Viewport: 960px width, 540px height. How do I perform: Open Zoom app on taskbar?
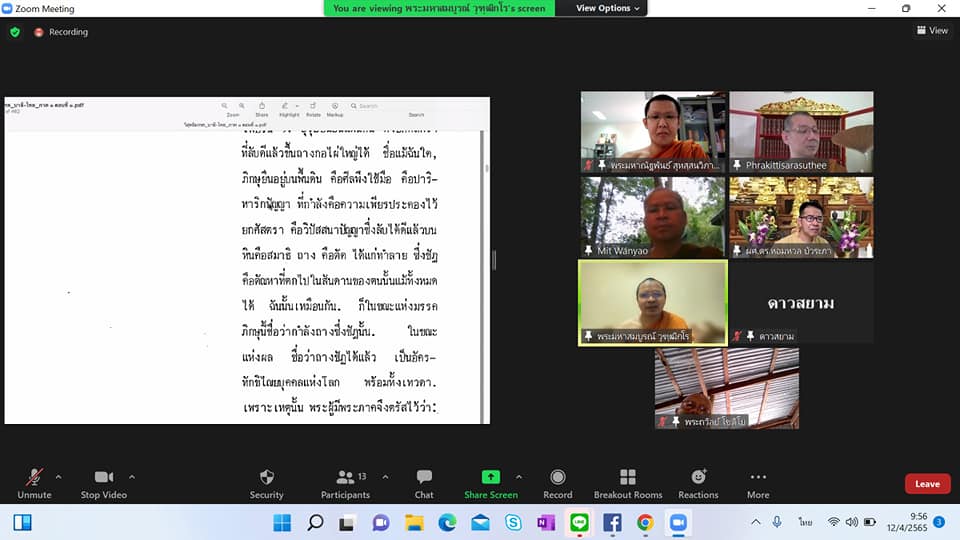tap(678, 523)
